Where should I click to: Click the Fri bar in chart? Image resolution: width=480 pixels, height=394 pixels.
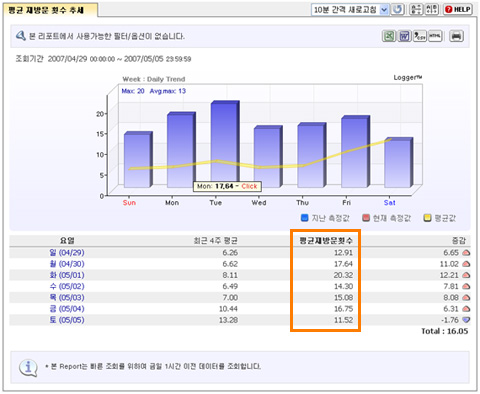355,151
